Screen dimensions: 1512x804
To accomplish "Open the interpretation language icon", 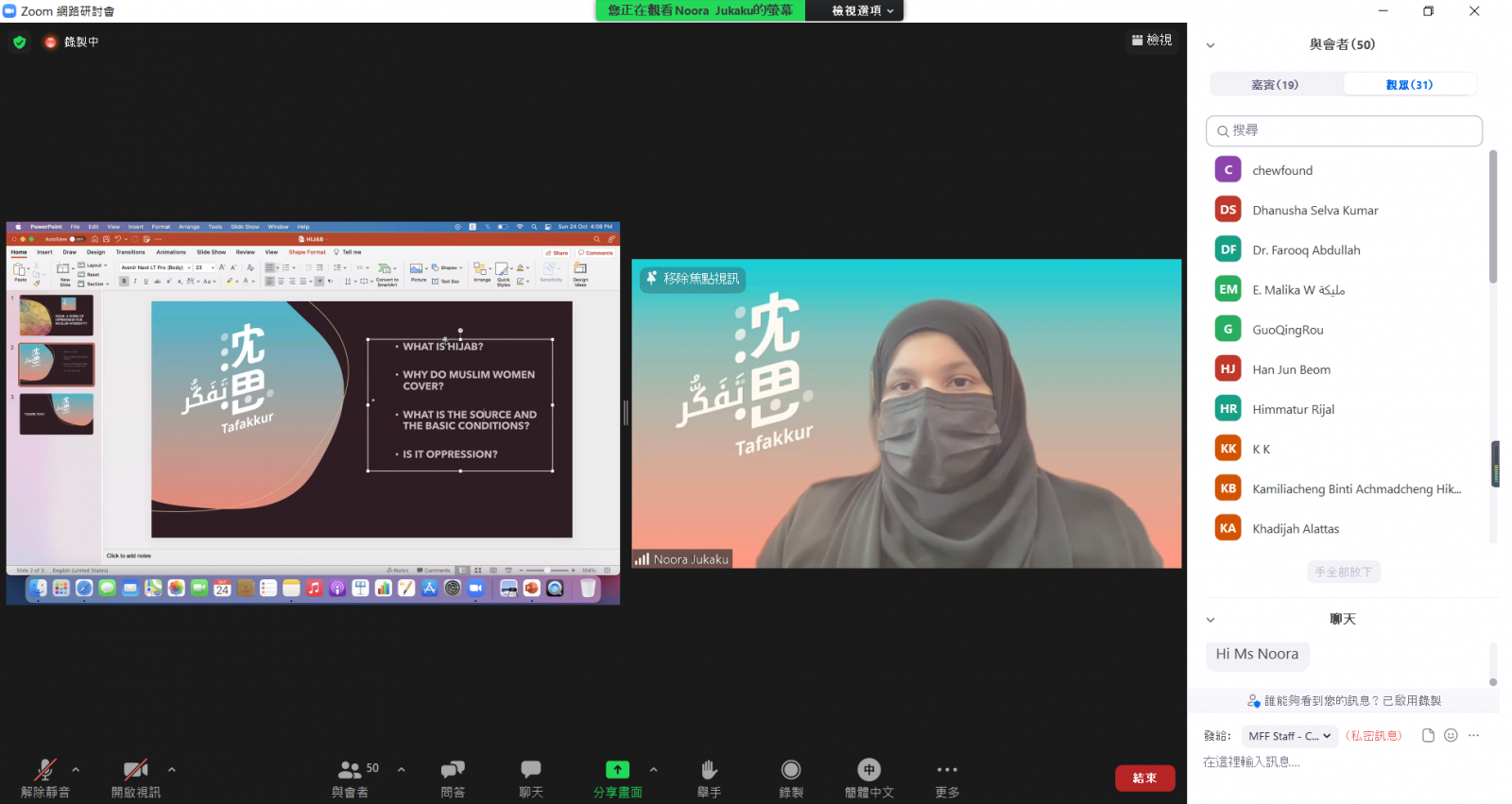I will point(868,770).
